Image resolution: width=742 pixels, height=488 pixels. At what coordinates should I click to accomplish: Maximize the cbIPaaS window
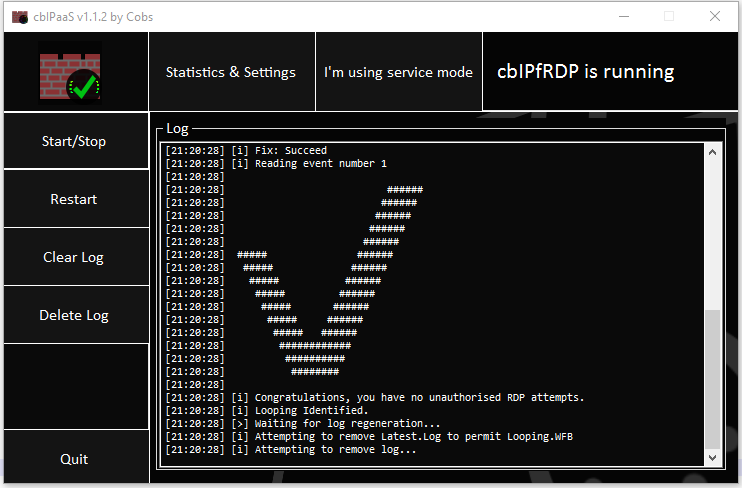point(669,16)
